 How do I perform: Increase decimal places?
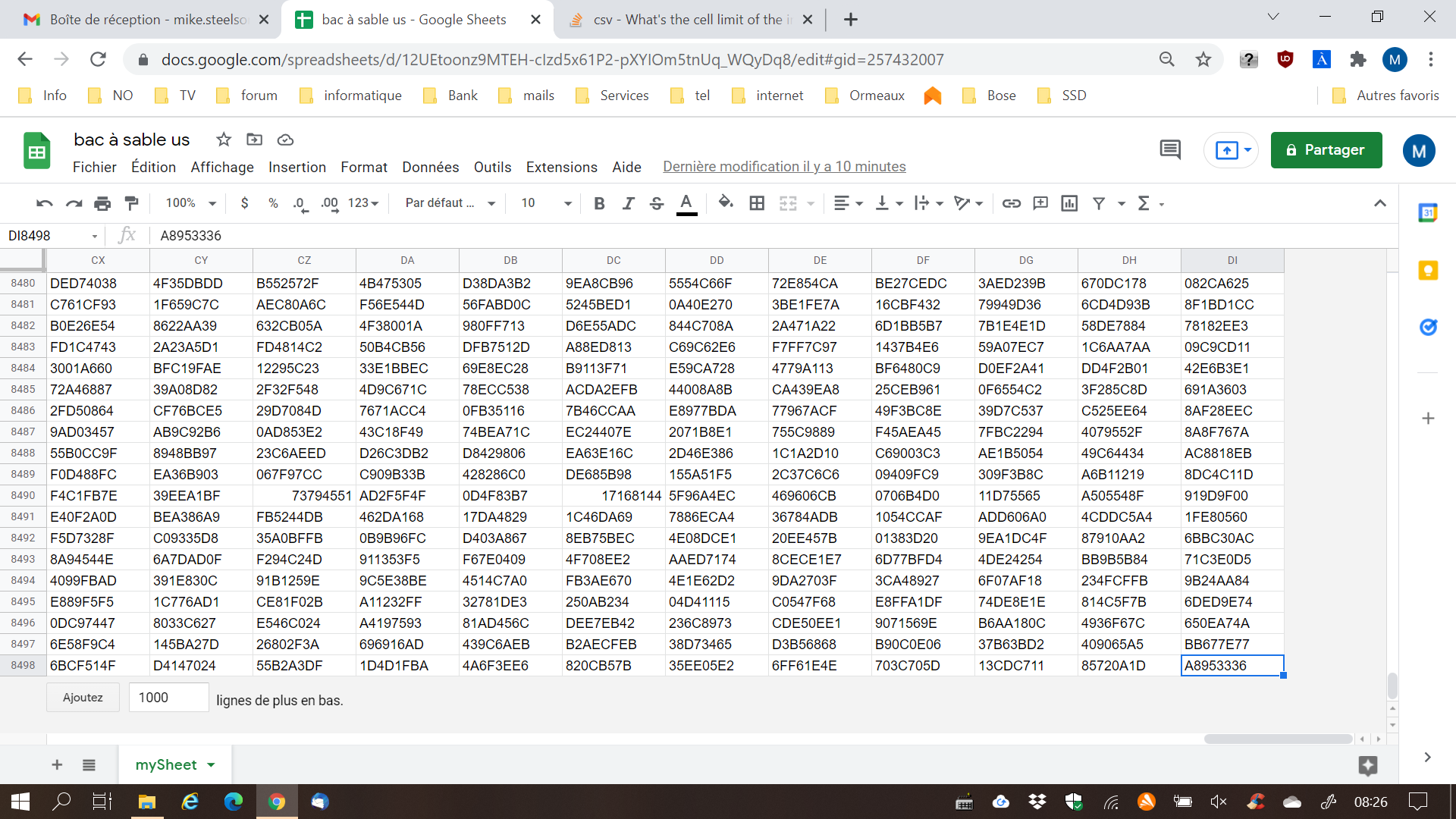pyautogui.click(x=330, y=203)
